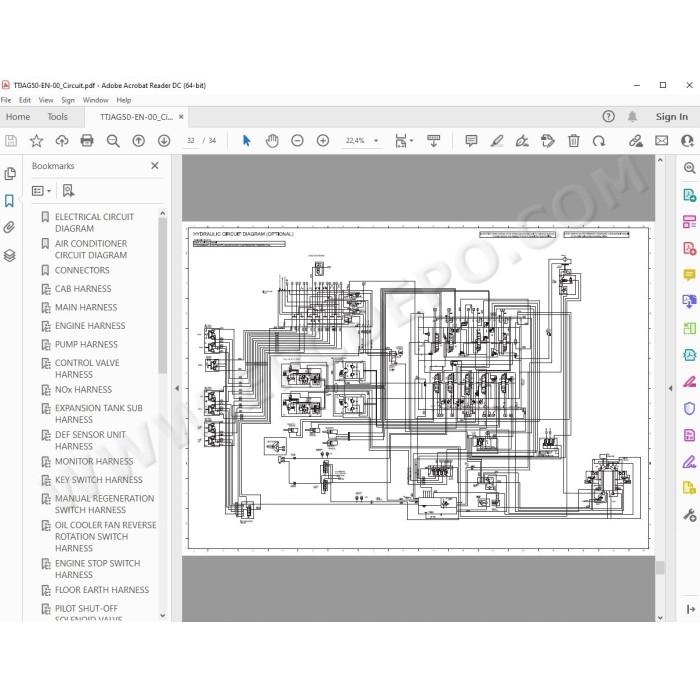Open the File menu
This screenshot has height=700, width=700.
[x=6, y=100]
